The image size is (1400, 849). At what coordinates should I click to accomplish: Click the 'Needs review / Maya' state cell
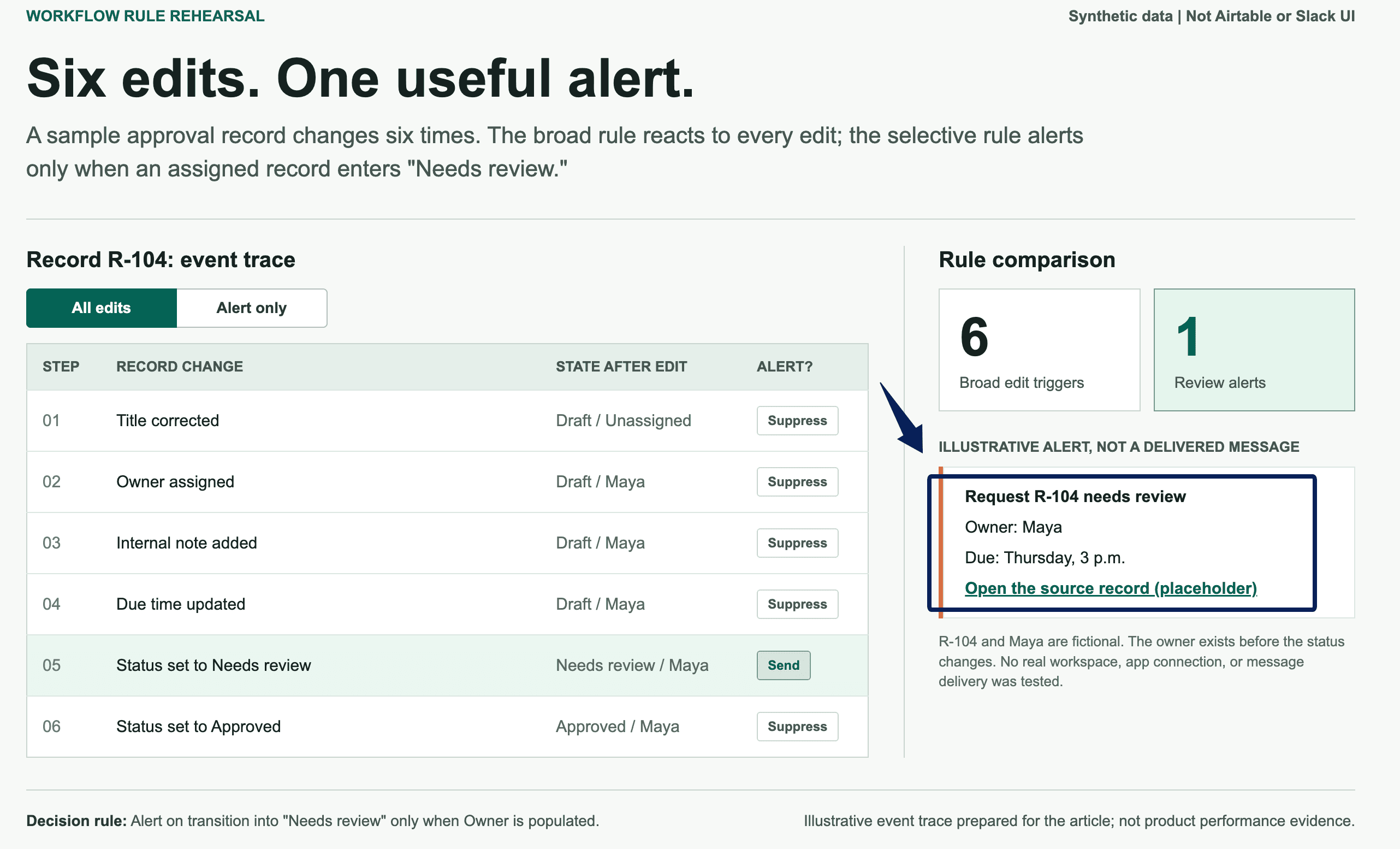[632, 665]
